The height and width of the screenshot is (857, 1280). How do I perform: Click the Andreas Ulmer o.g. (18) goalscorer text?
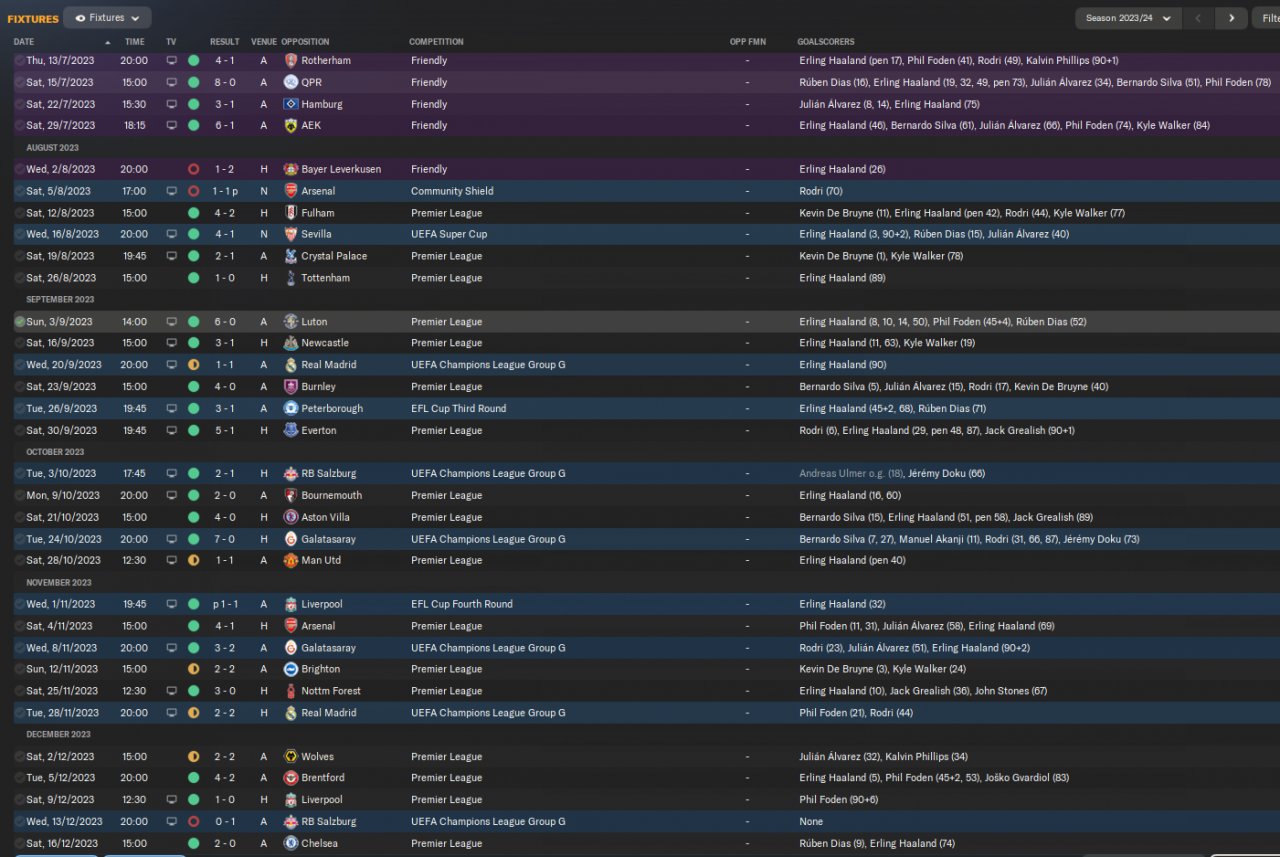[850, 474]
